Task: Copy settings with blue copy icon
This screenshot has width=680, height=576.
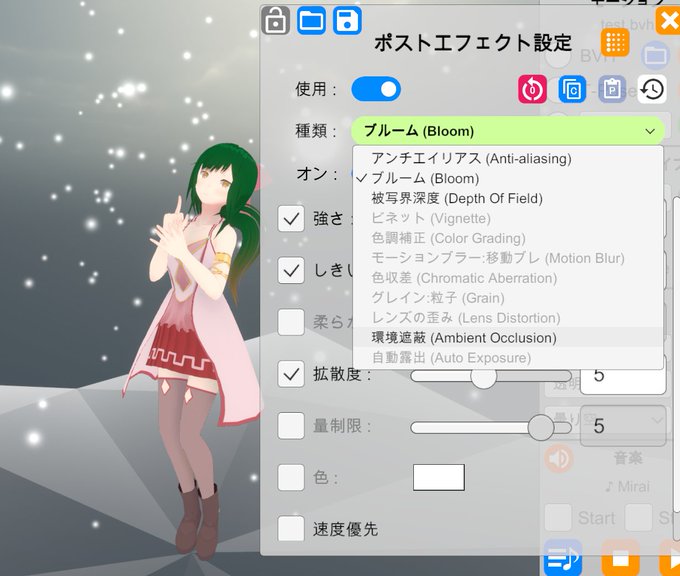Action: point(572,89)
